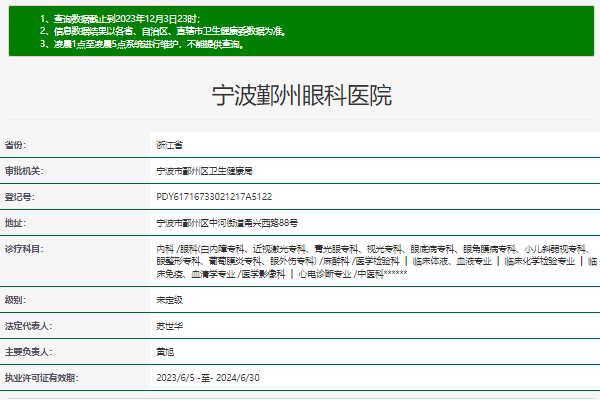600x400 pixels.
Task: Click the 审批机关 label
Action: (x=24, y=171)
